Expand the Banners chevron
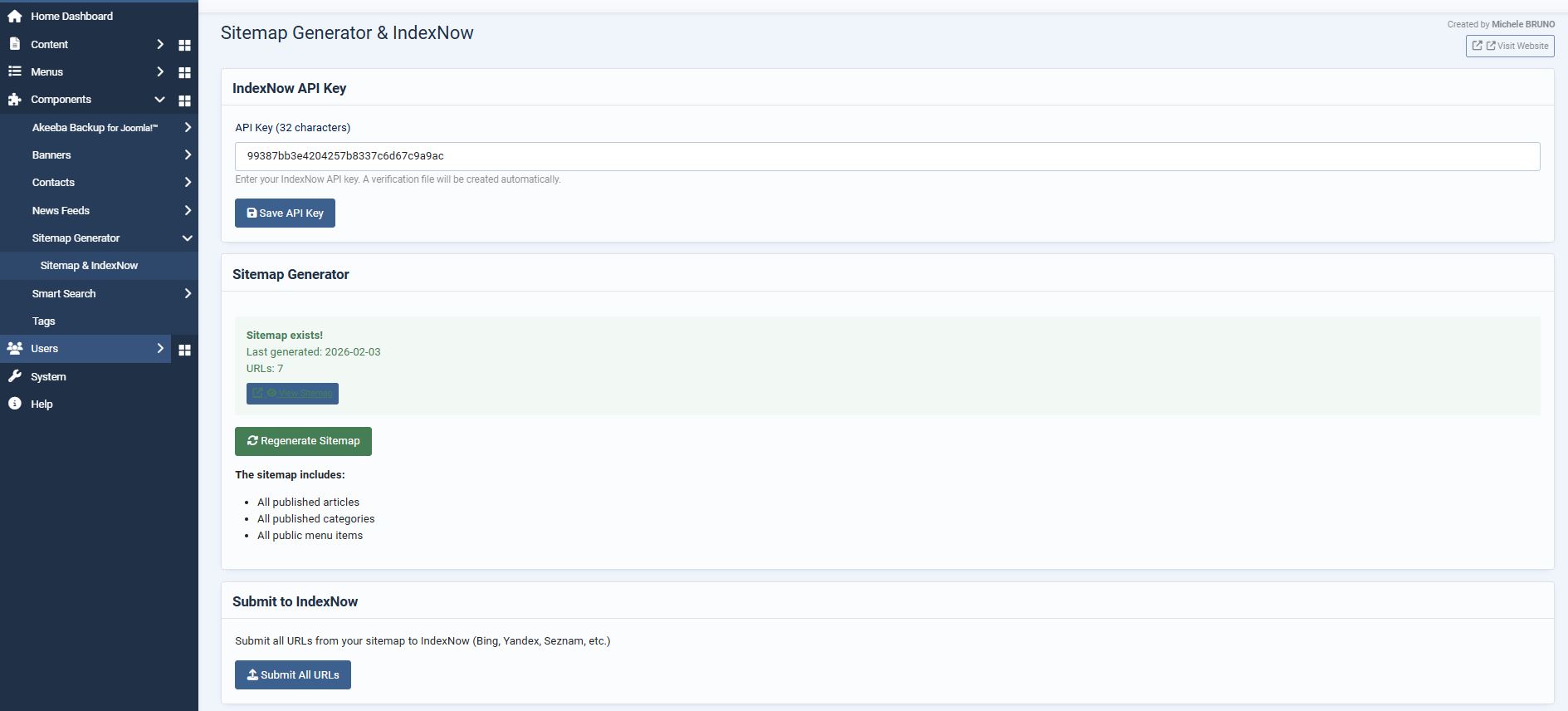The image size is (1568, 711). pos(188,154)
